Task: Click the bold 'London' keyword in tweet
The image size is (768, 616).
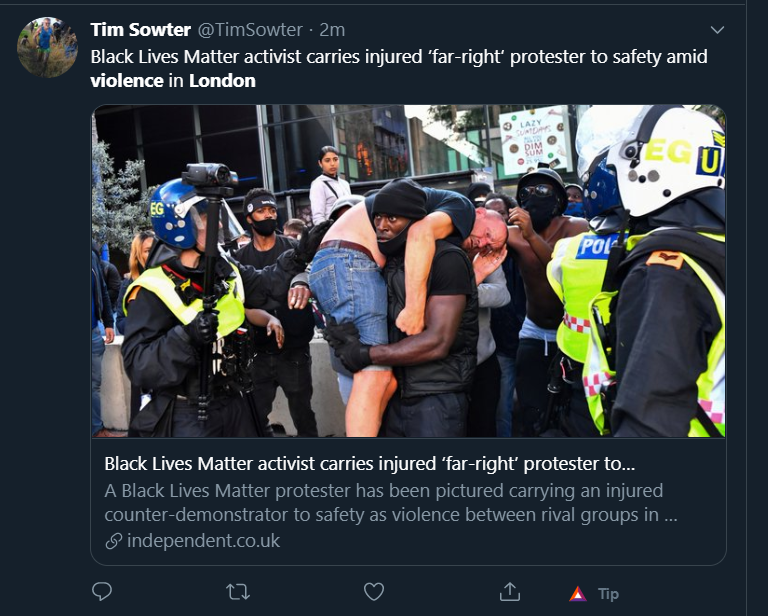Action: (x=222, y=81)
